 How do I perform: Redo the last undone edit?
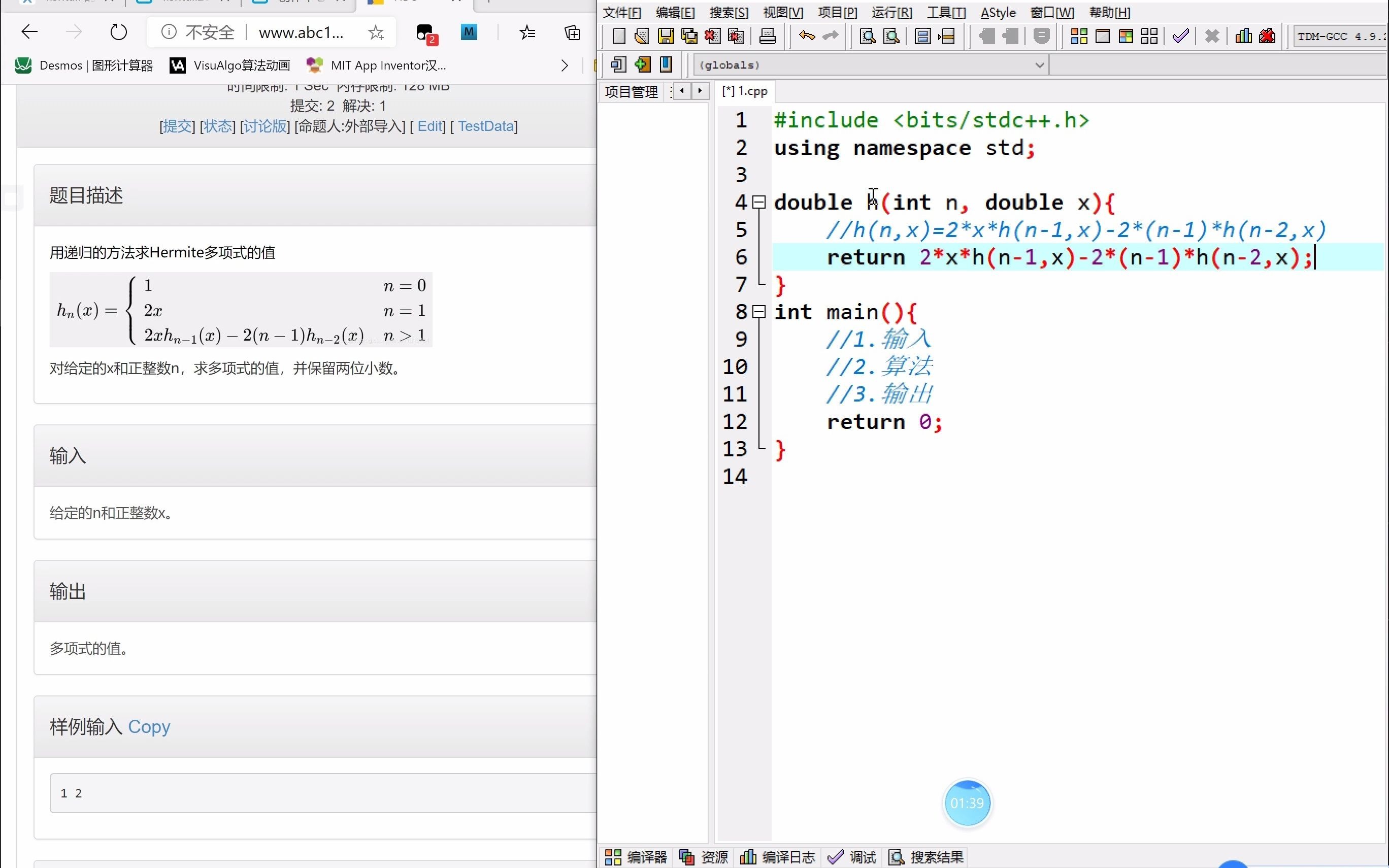[x=830, y=37]
